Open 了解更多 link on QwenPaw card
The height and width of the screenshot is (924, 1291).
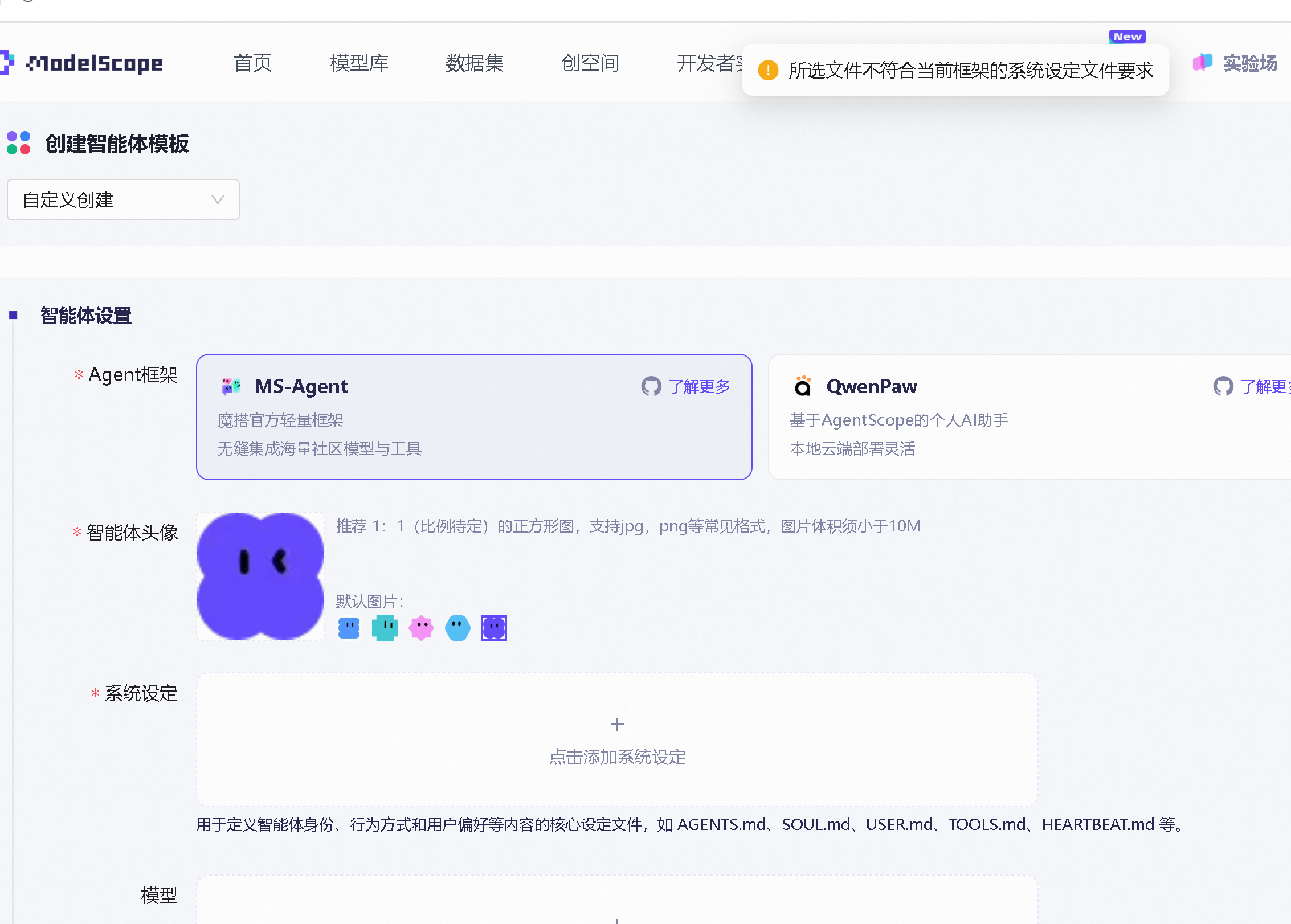pos(1265,387)
